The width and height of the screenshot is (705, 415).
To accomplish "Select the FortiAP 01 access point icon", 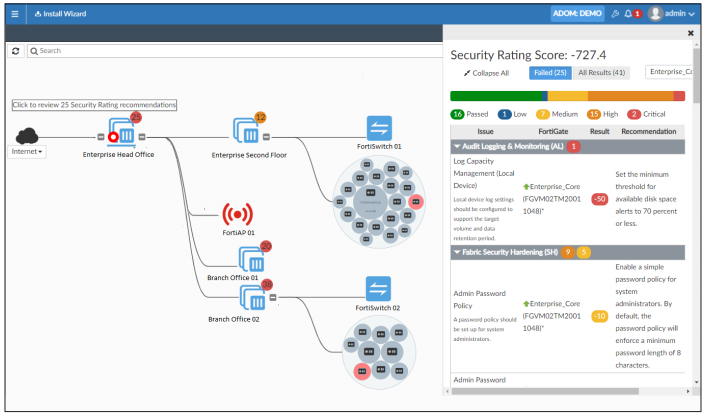I will coord(237,214).
